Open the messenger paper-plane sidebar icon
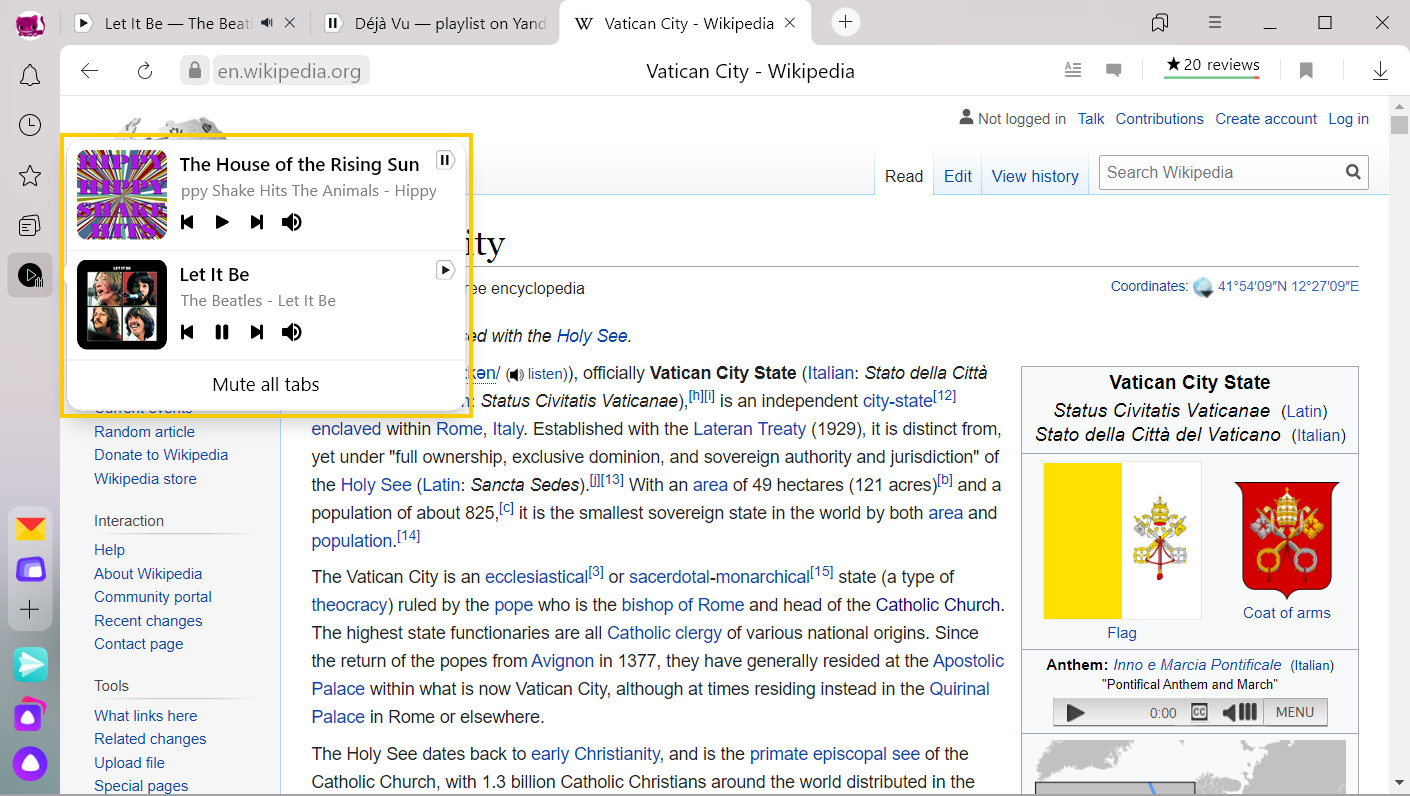Screen dimensions: 1410x796 30,664
